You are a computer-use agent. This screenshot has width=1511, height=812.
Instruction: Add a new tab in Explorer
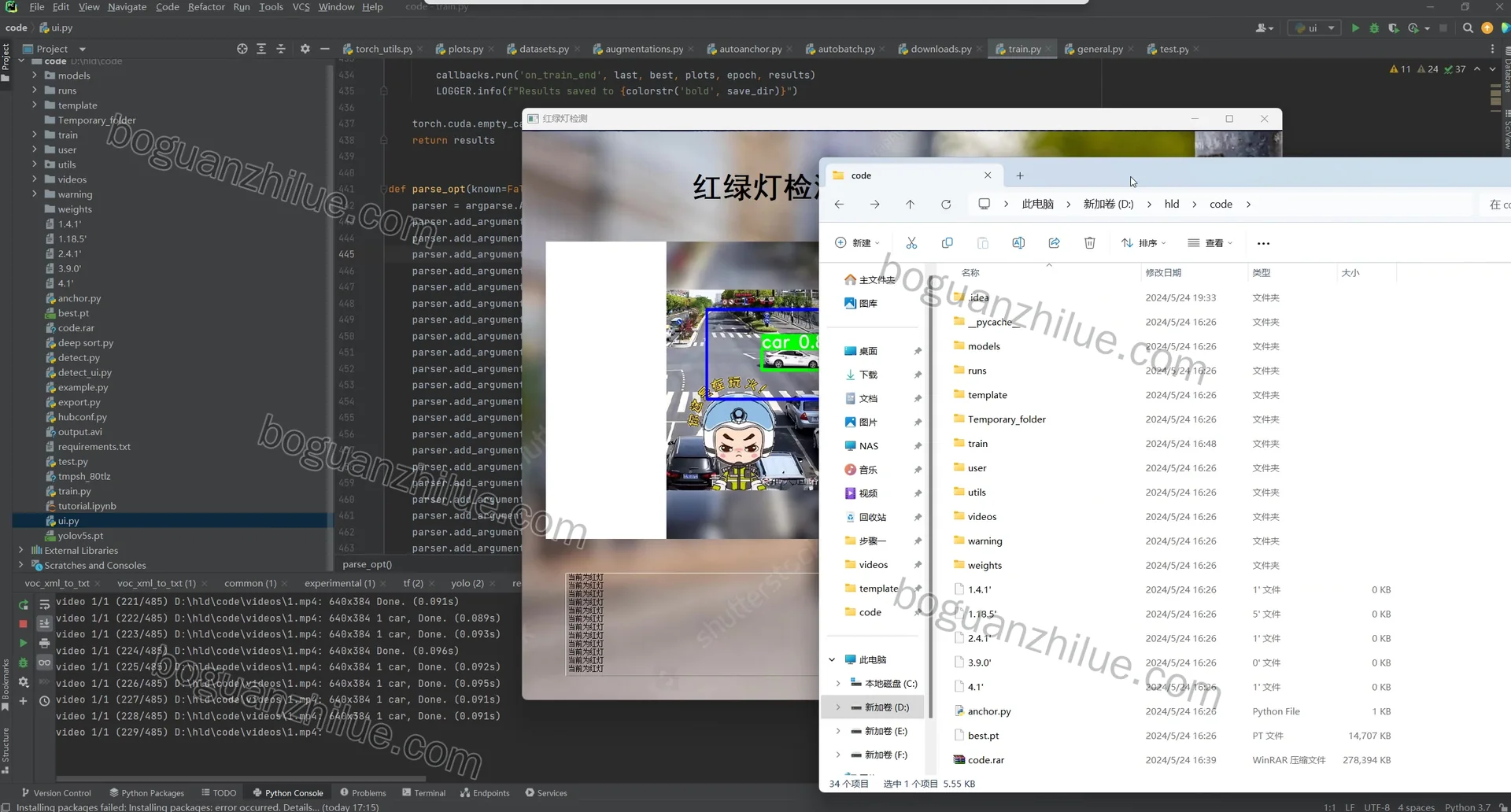tap(1020, 175)
